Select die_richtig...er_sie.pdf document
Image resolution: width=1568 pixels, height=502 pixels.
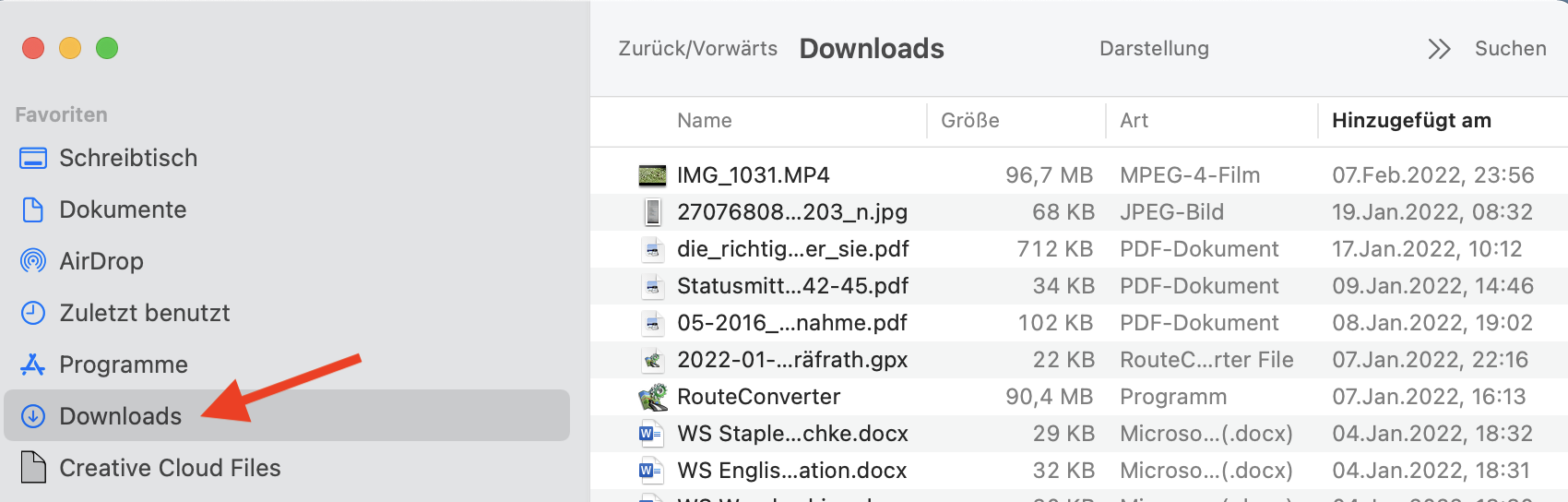[x=792, y=249]
